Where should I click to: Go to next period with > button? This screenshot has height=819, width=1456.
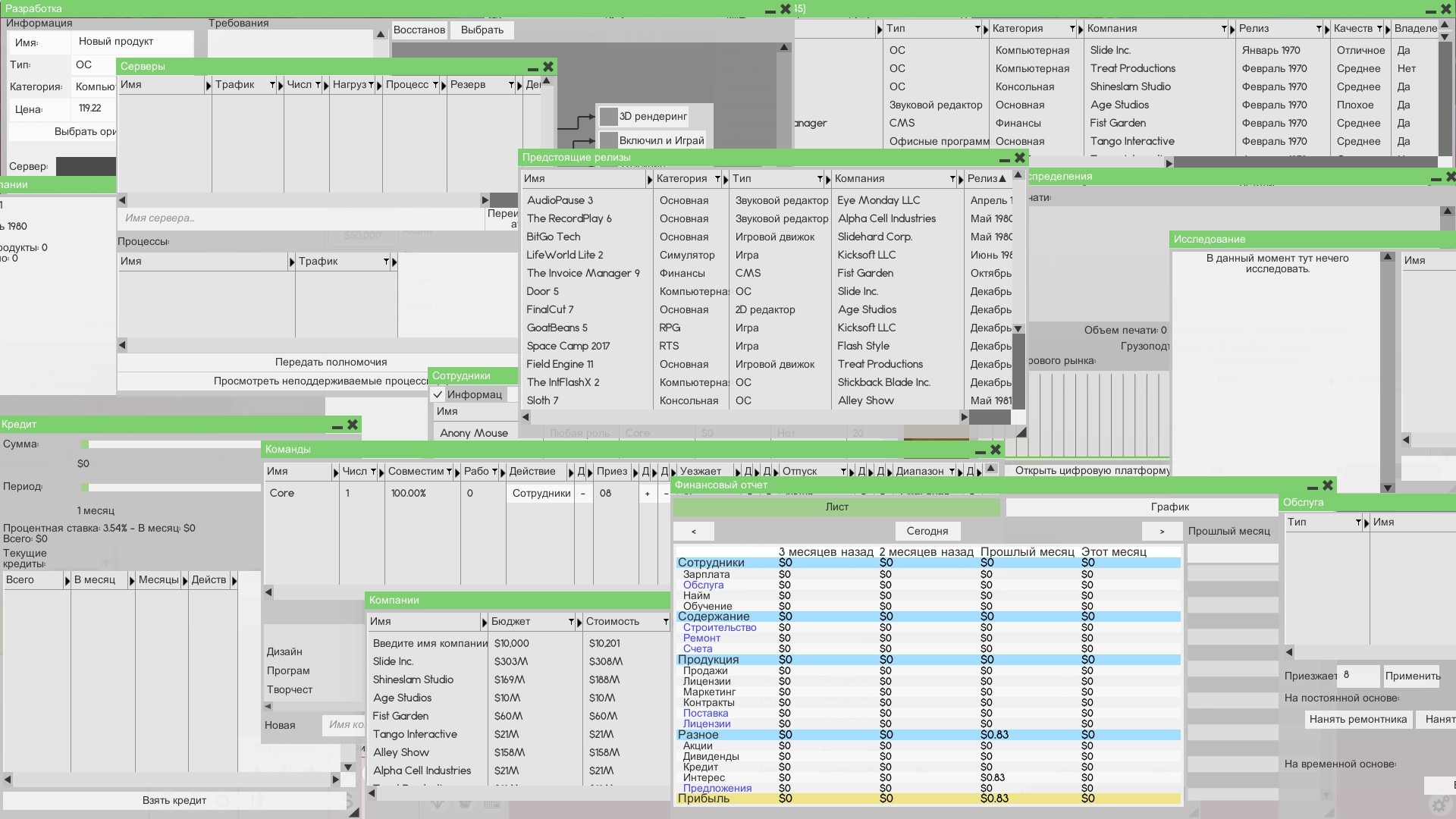(x=1162, y=532)
